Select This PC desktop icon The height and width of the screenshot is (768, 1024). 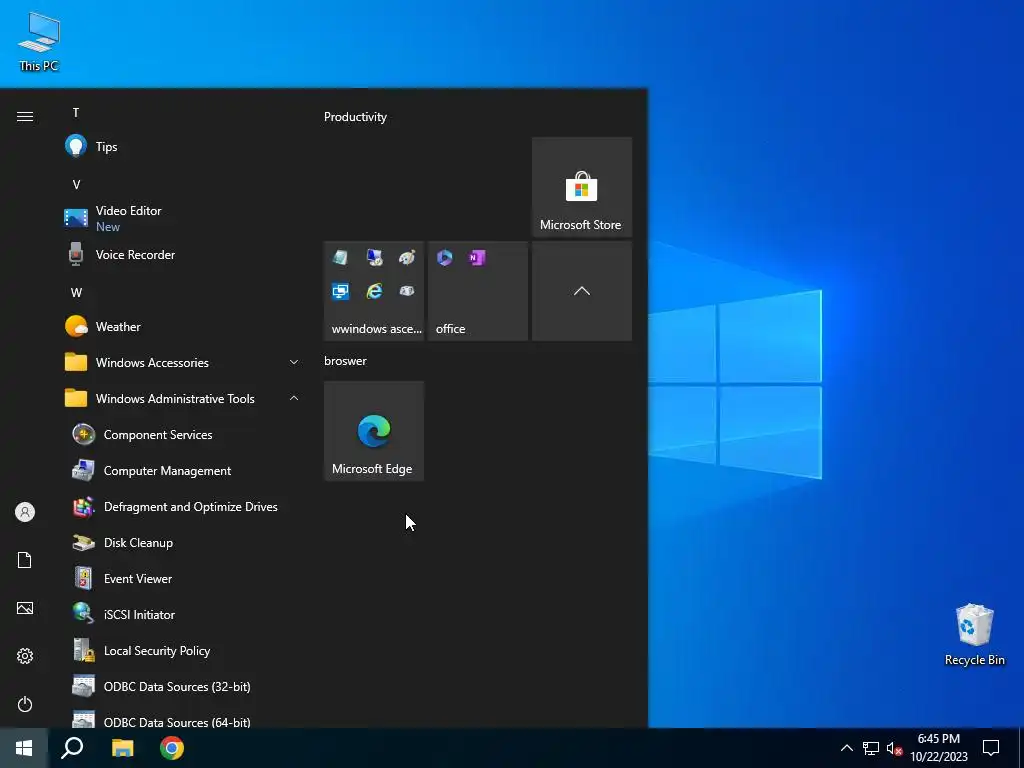click(39, 42)
